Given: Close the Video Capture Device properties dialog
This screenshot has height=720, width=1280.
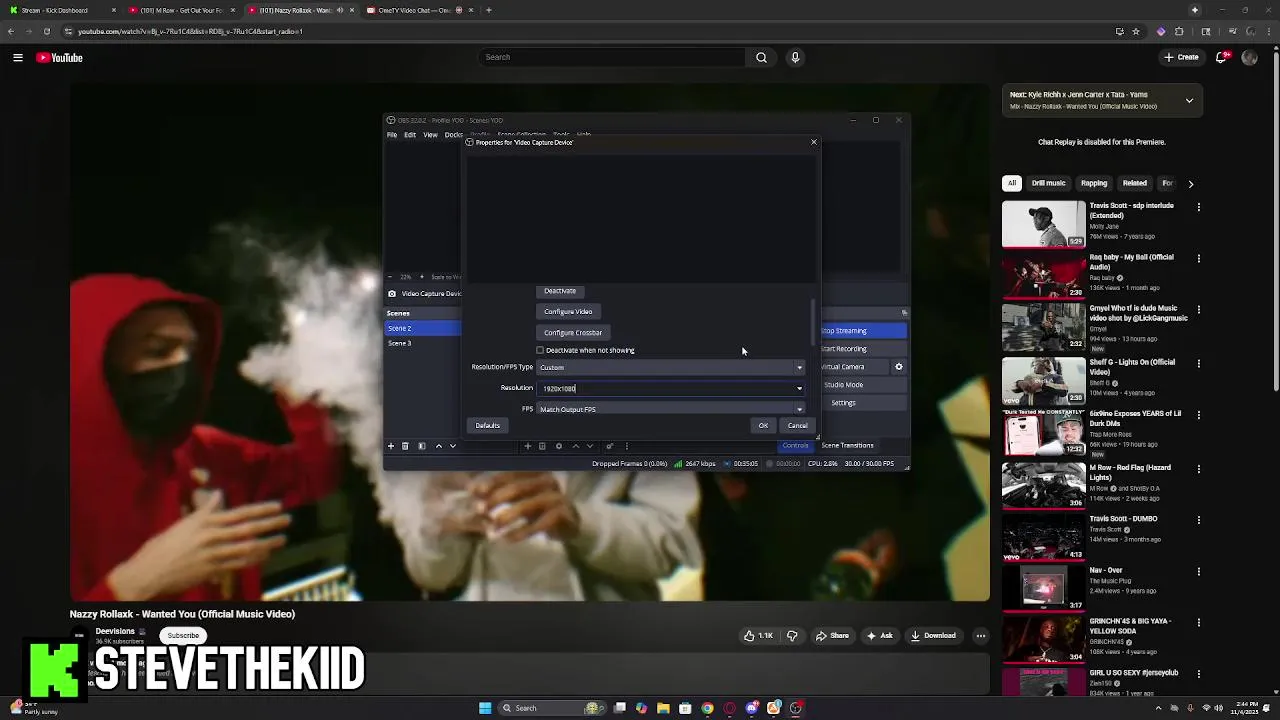Looking at the screenshot, I should [813, 142].
